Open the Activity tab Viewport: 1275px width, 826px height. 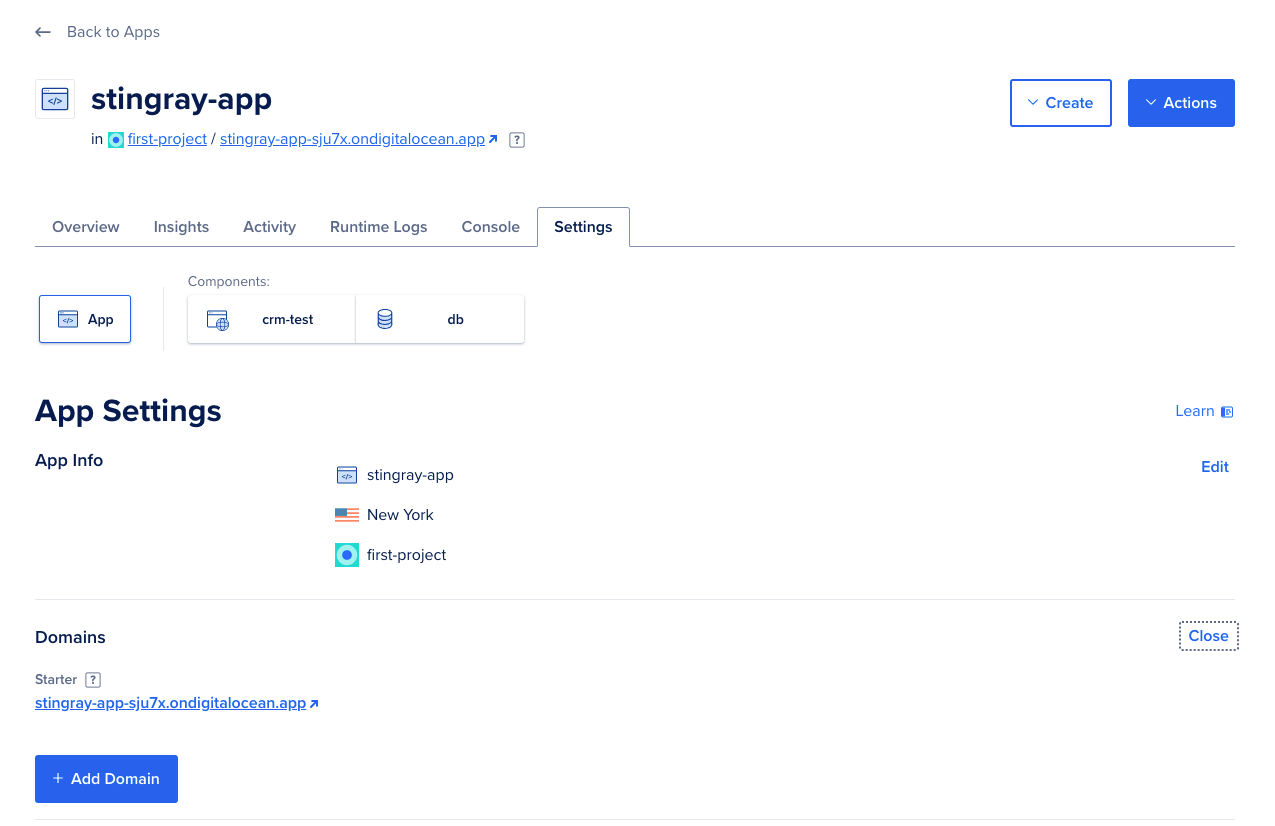coord(270,227)
